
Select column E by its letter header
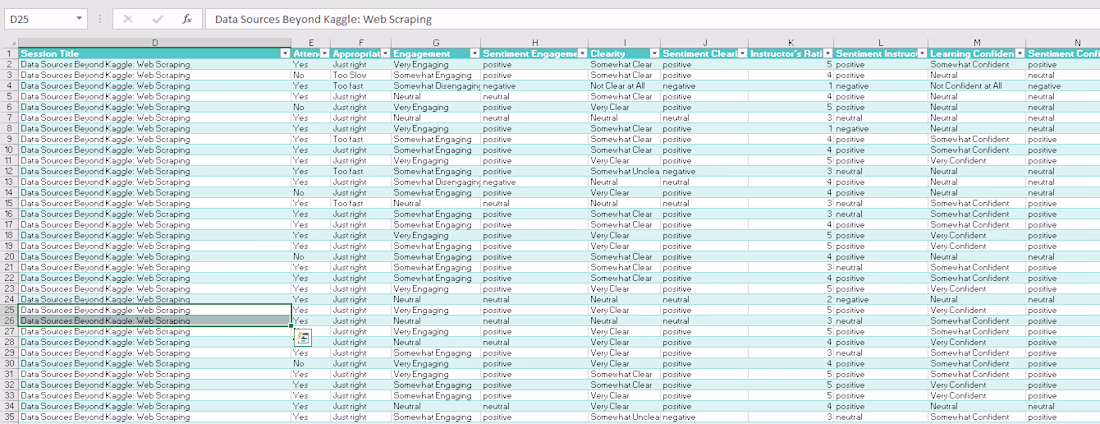[311, 44]
